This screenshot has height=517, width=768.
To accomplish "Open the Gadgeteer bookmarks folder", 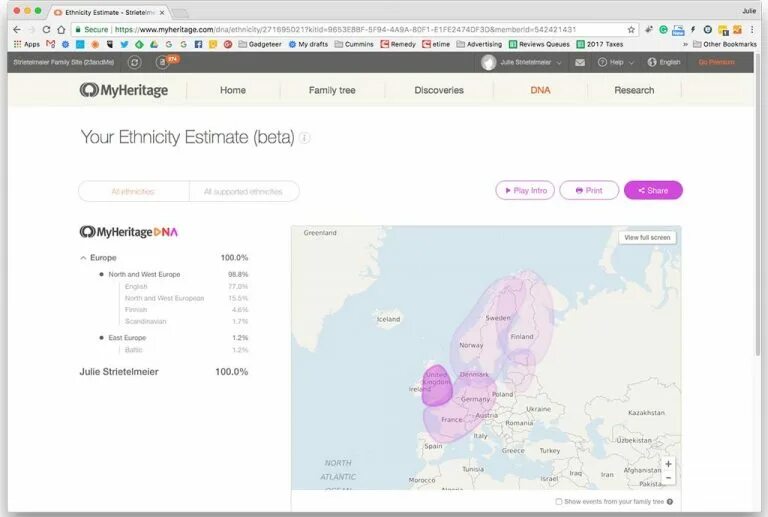I will click(260, 44).
